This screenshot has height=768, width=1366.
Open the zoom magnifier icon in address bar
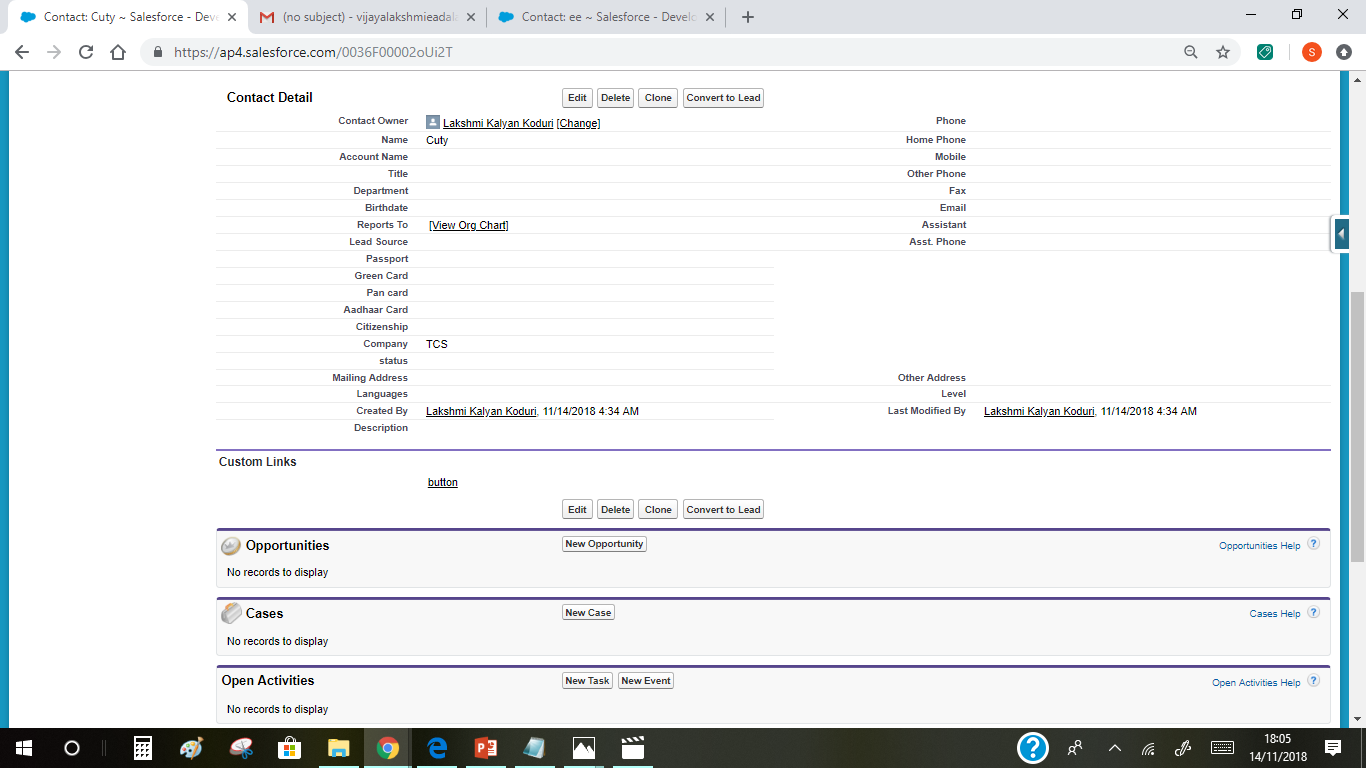pyautogui.click(x=1191, y=52)
